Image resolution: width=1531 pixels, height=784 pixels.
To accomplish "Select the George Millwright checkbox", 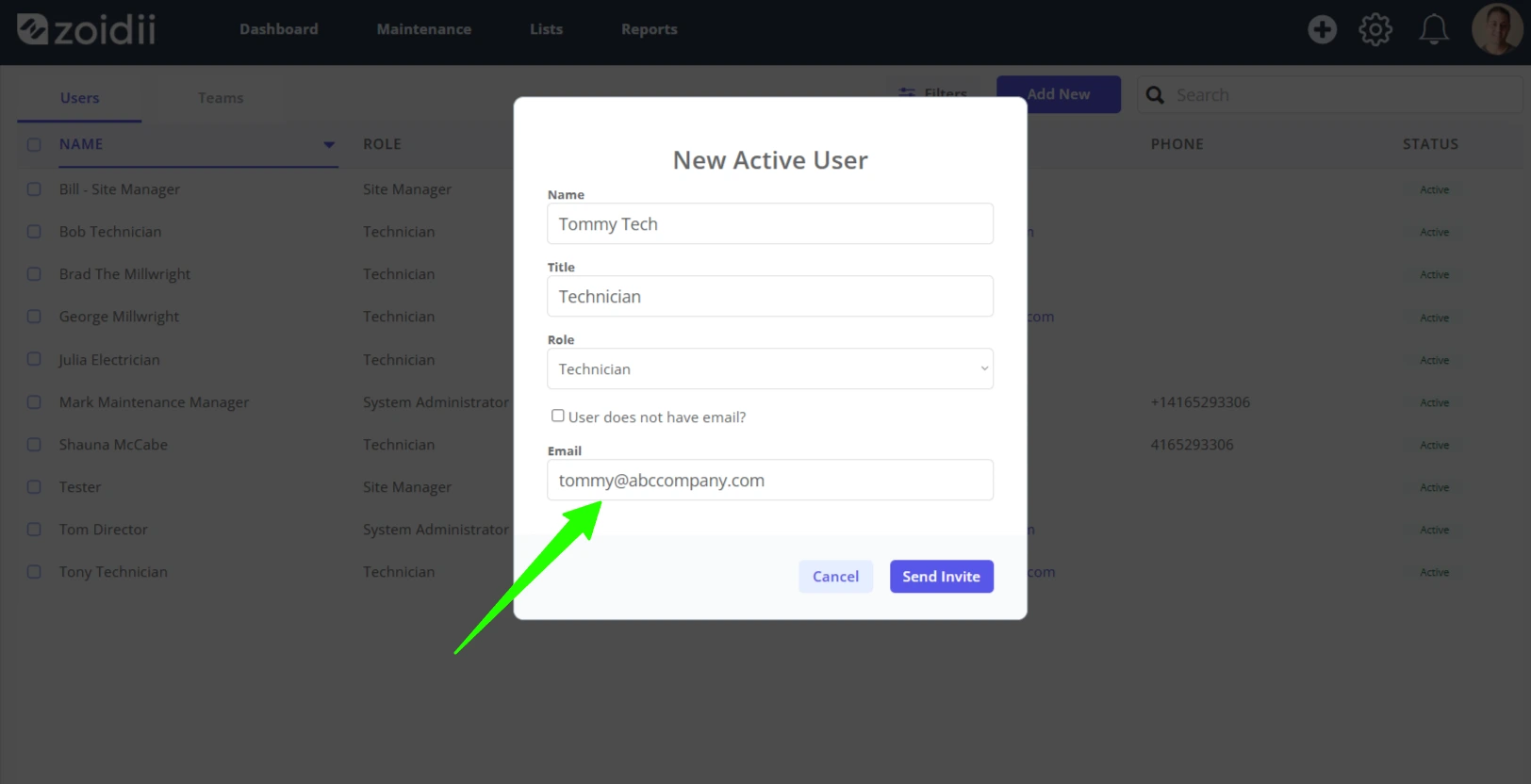I will [34, 317].
